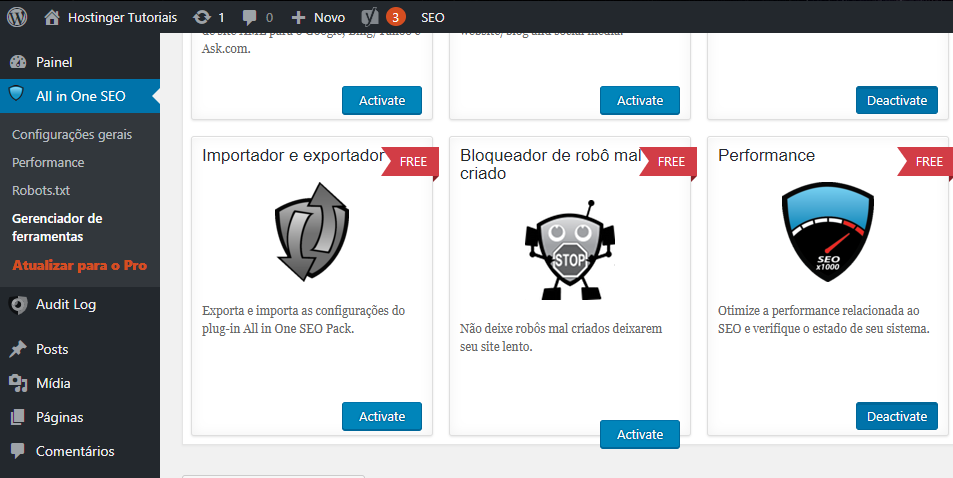Click the Comentários speech bubble icon
953x478 pixels.
point(18,451)
